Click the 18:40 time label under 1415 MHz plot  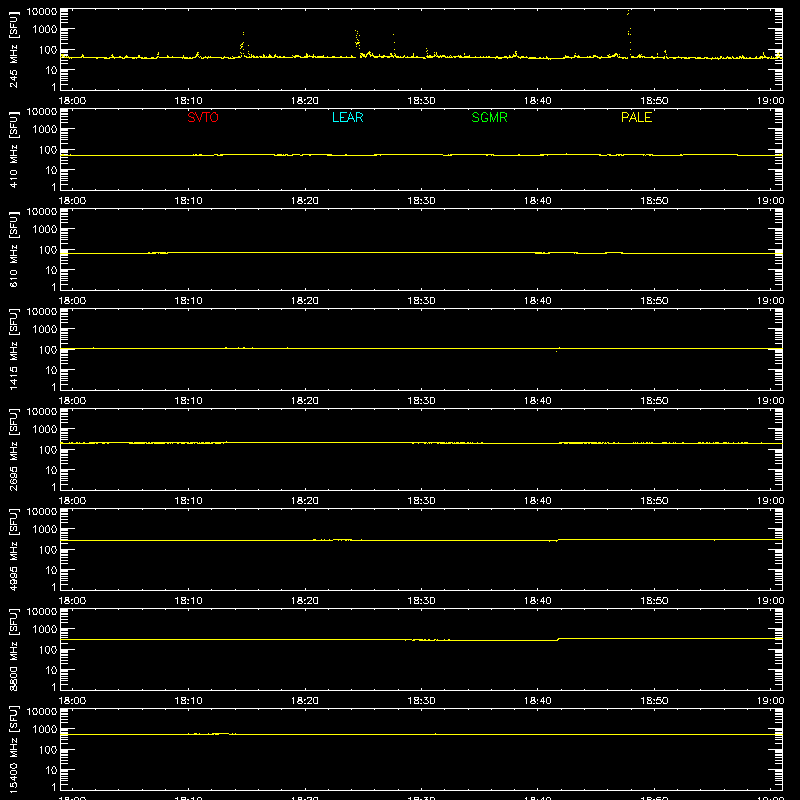point(538,401)
